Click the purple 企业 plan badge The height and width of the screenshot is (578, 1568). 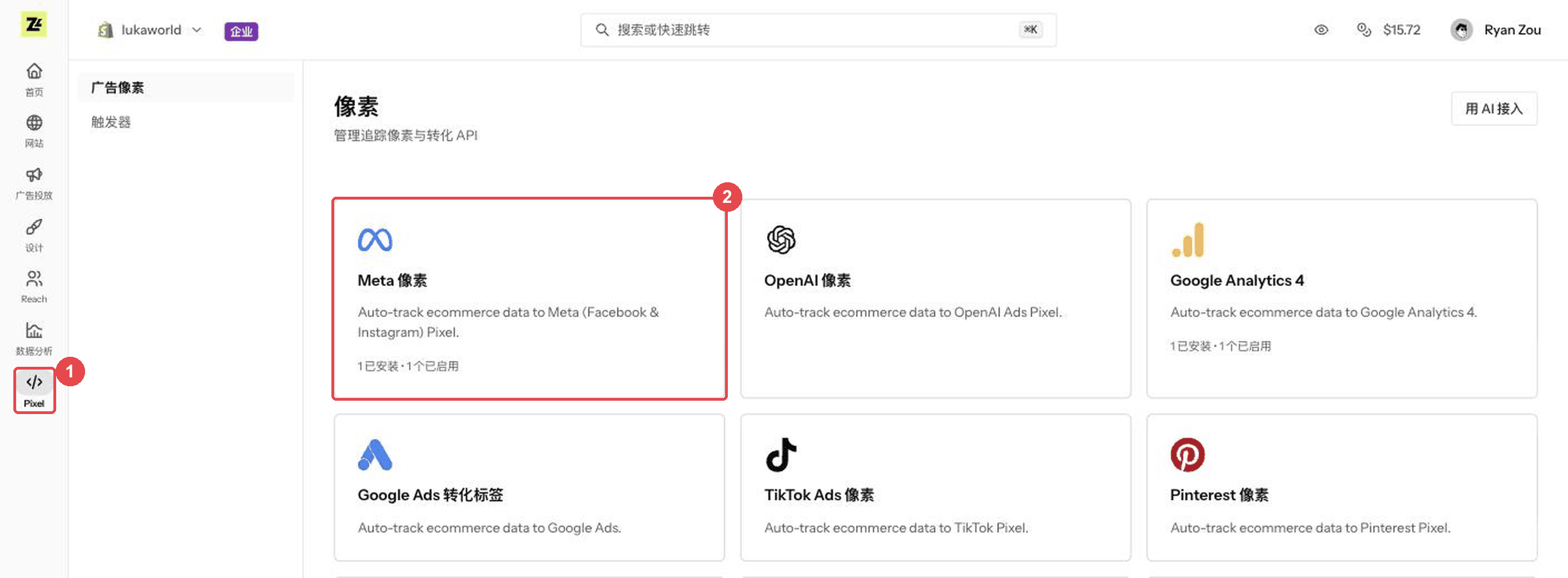click(x=241, y=31)
